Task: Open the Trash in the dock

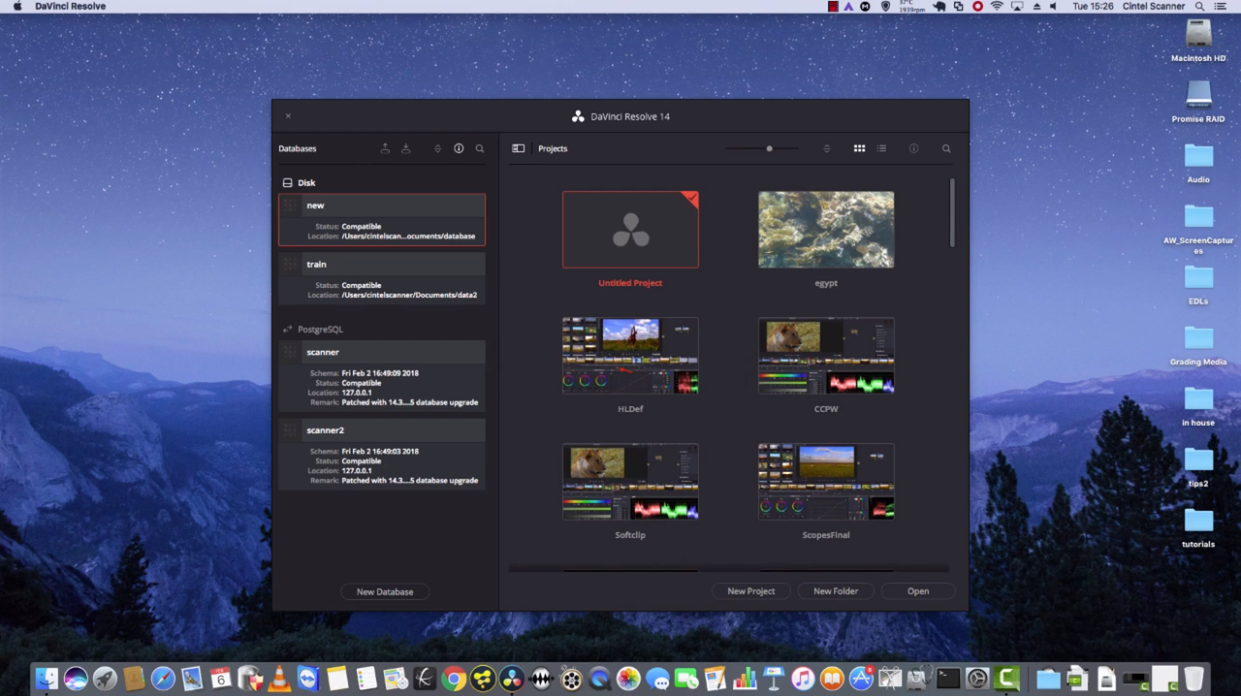Action: [1193, 679]
